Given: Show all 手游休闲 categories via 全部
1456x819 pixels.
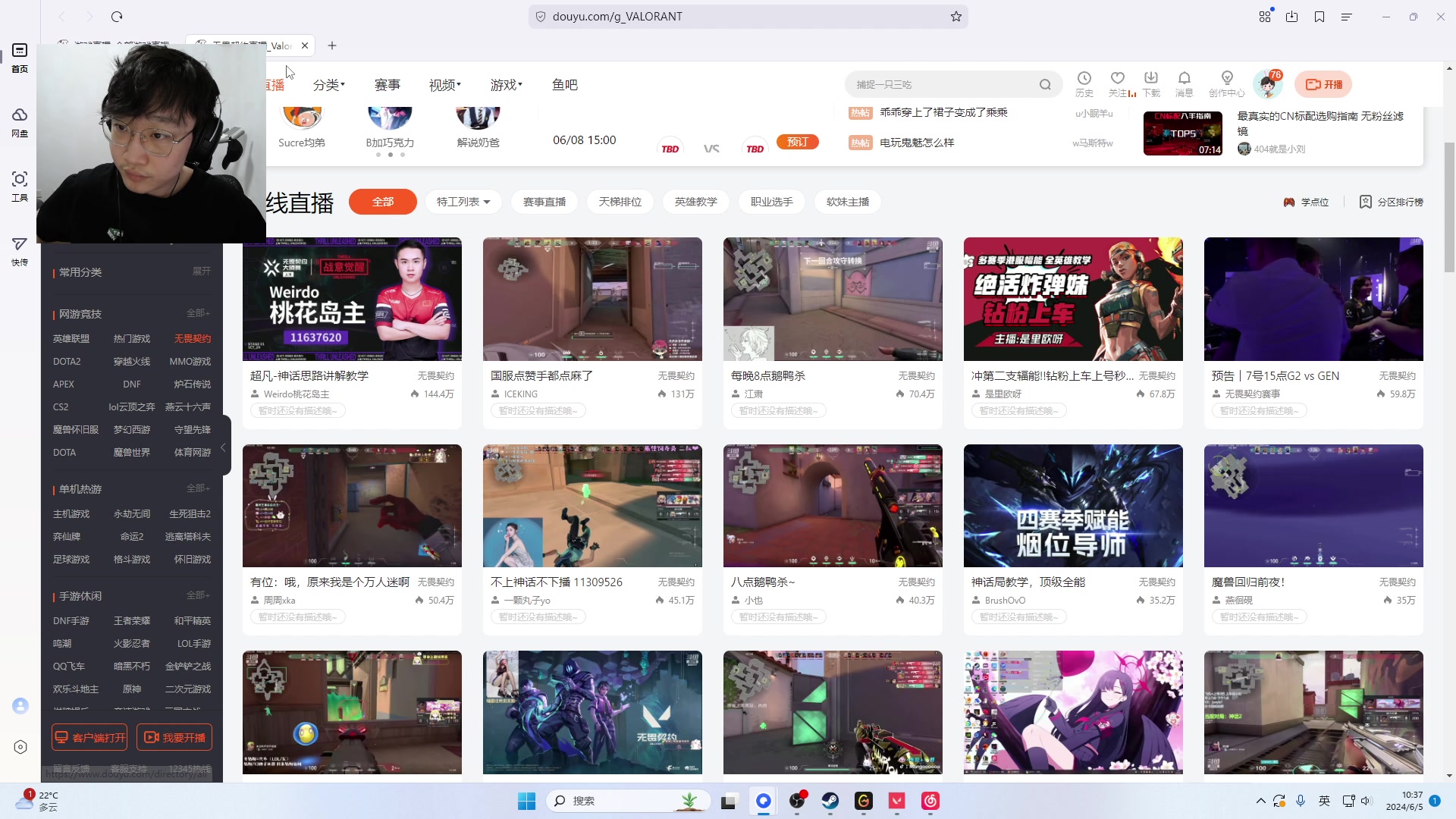Looking at the screenshot, I should point(199,595).
